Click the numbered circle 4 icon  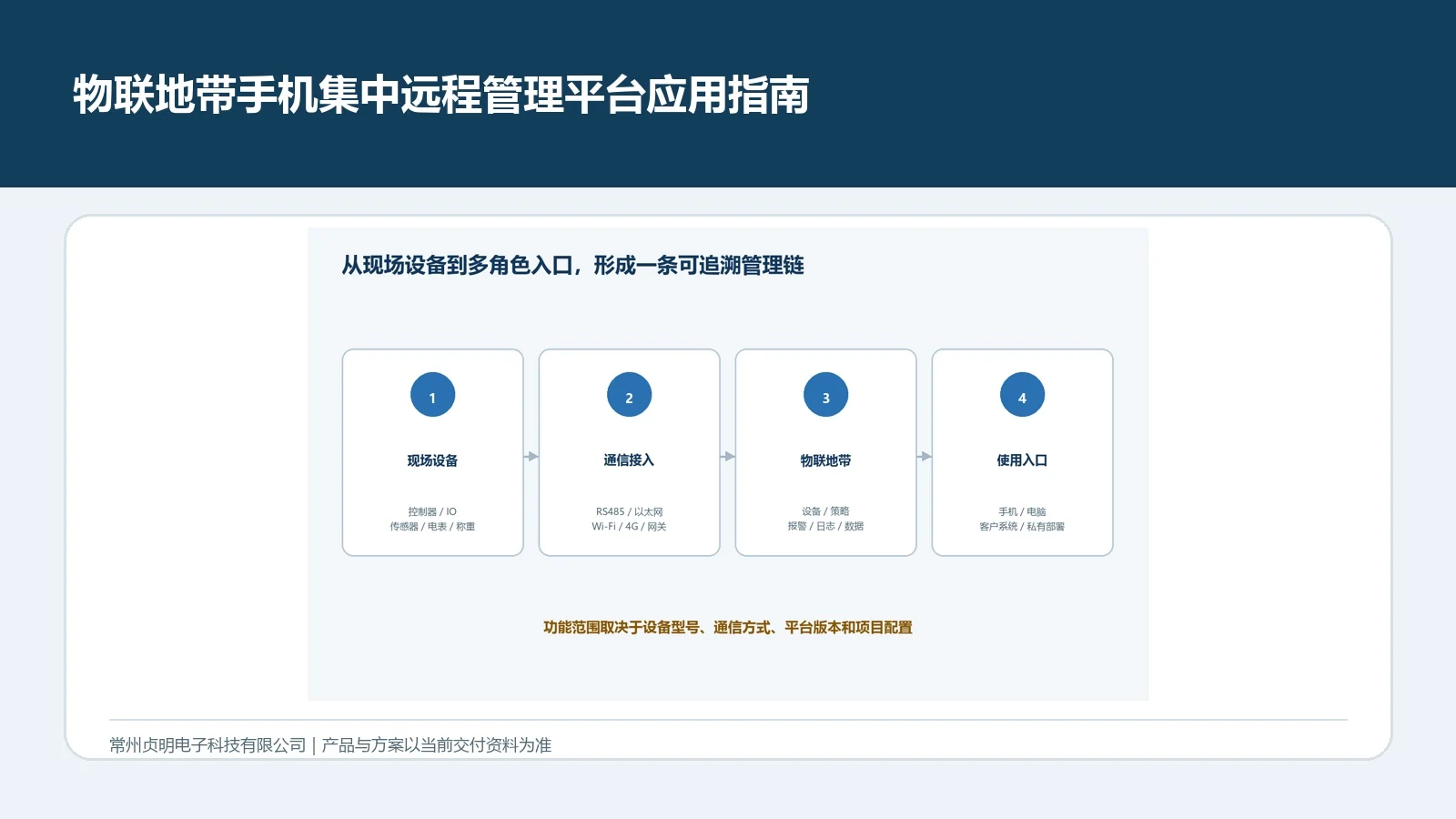[x=1022, y=395]
